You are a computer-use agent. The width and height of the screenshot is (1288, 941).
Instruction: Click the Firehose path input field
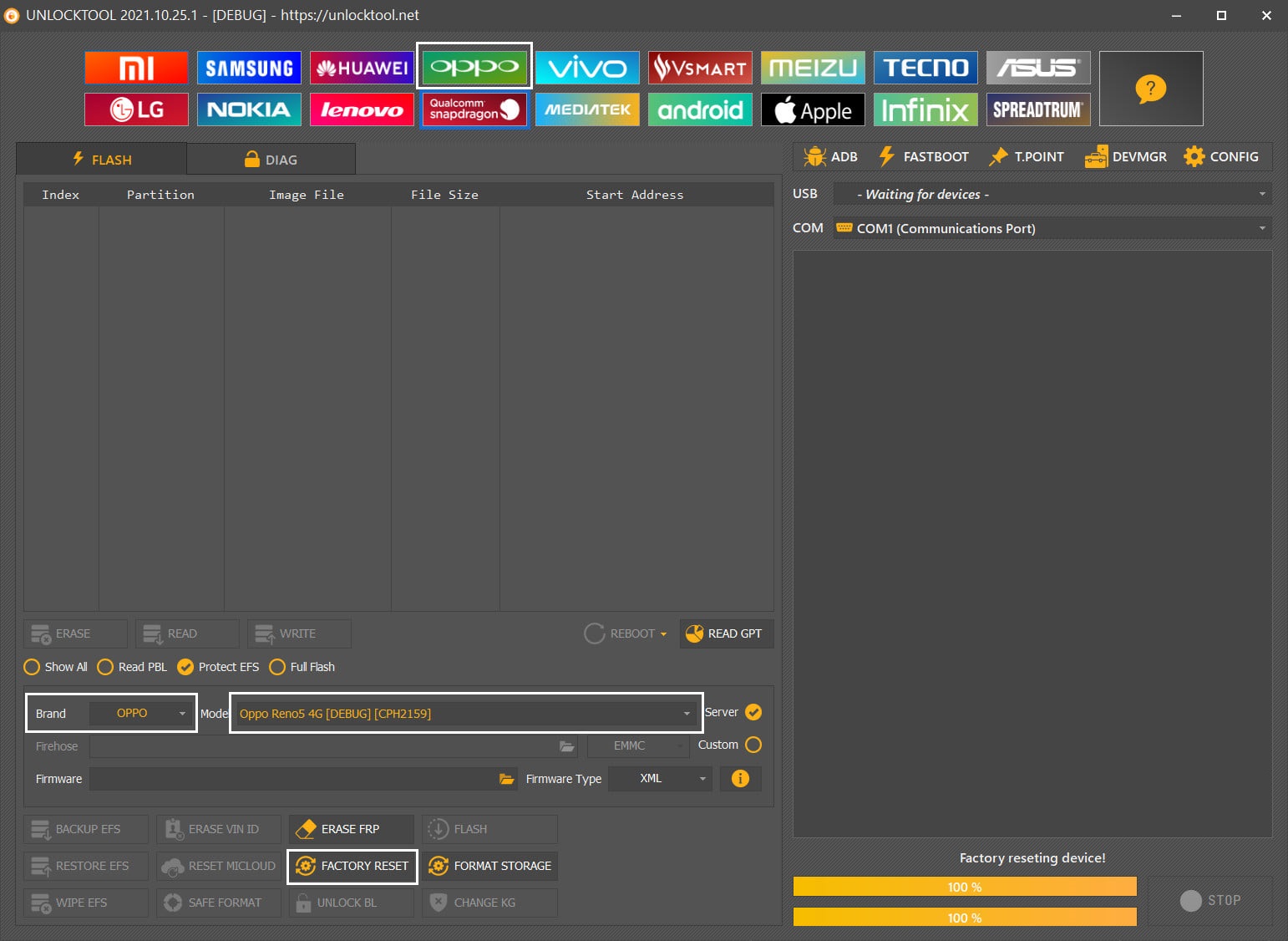point(332,745)
